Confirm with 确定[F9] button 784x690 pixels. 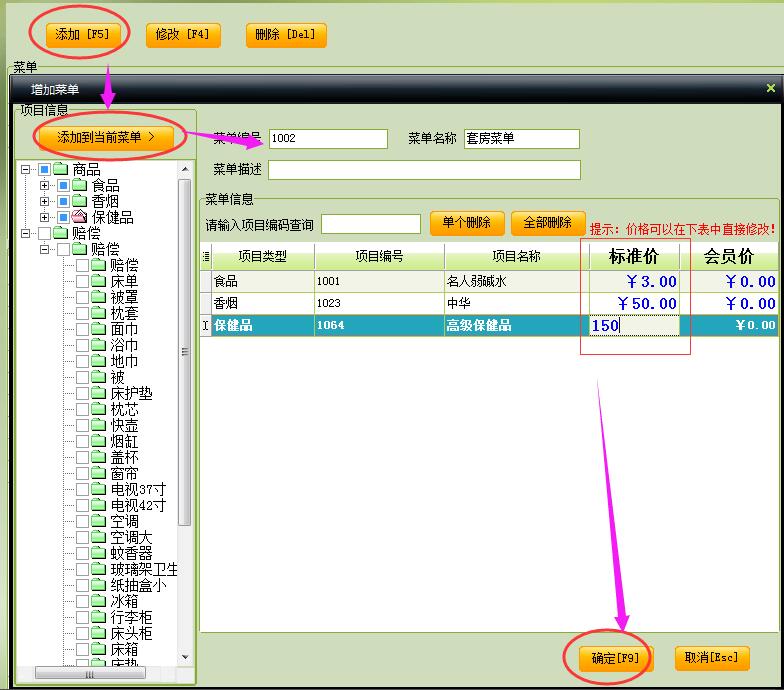(x=616, y=658)
